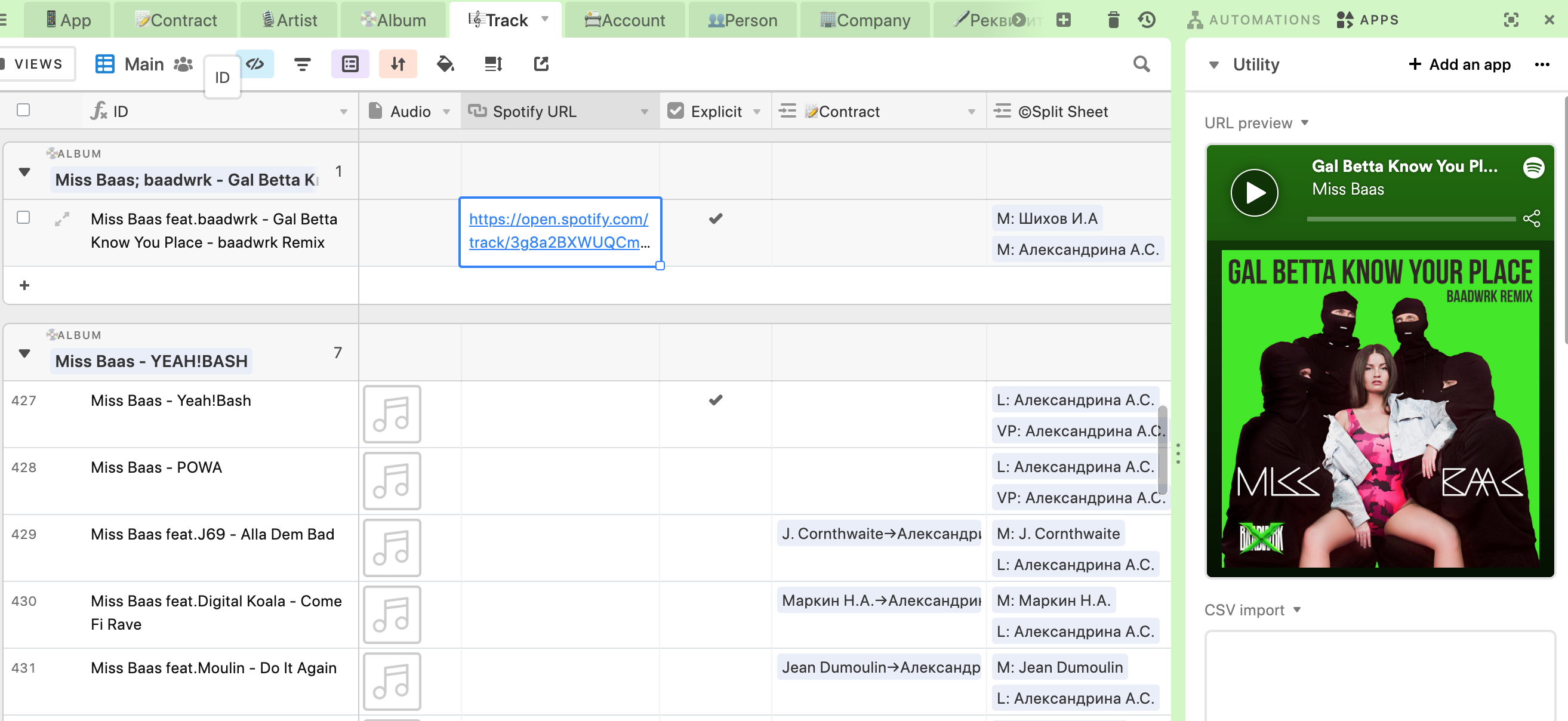Open audio attachment for Alla Dem Bad
The width and height of the screenshot is (1568, 721).
pos(392,548)
